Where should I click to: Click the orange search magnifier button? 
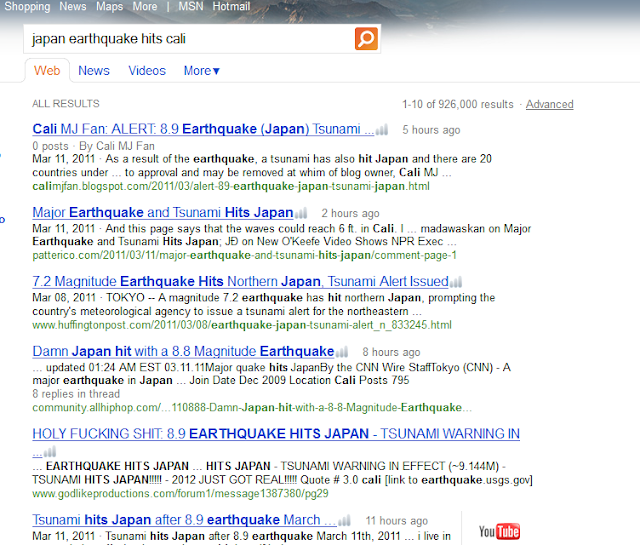pyautogui.click(x=366, y=39)
